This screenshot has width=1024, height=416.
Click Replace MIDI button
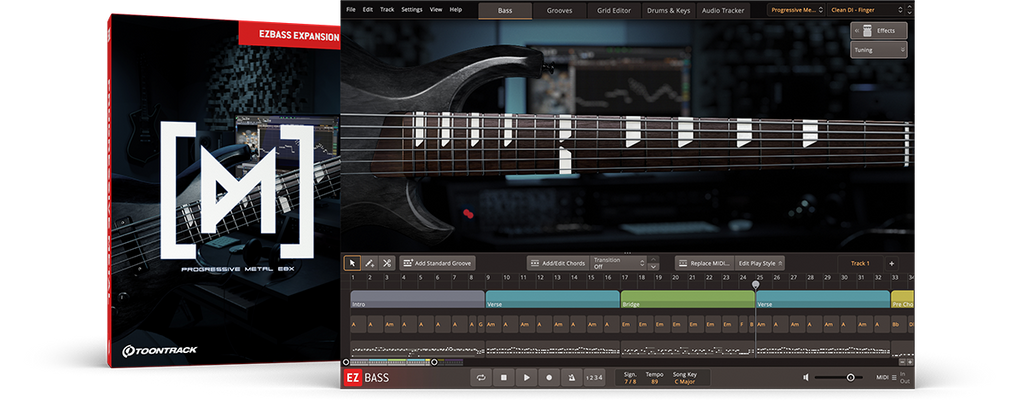pos(705,263)
